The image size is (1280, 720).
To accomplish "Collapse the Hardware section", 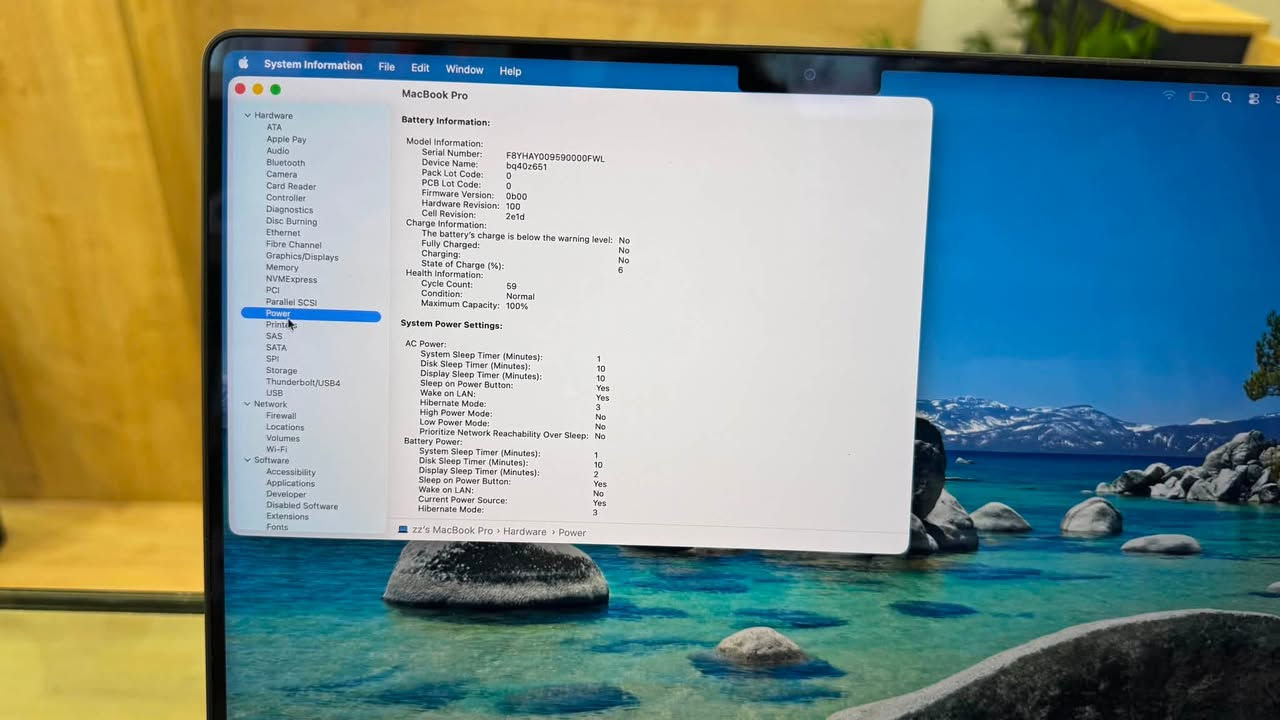I will click(247, 115).
